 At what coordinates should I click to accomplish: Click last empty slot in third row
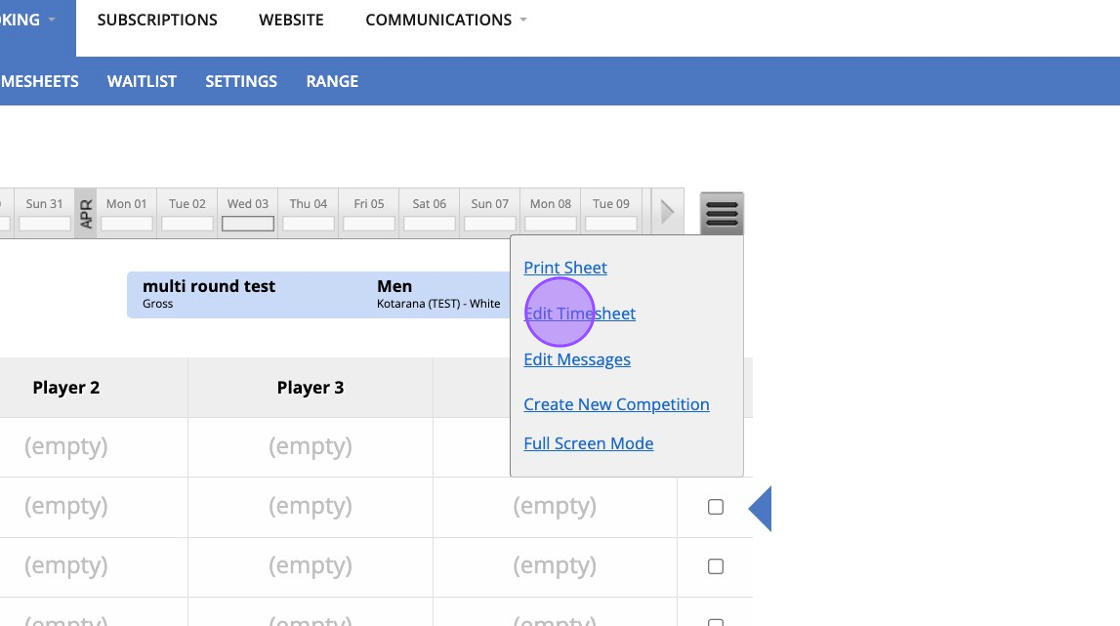[x=554, y=566]
